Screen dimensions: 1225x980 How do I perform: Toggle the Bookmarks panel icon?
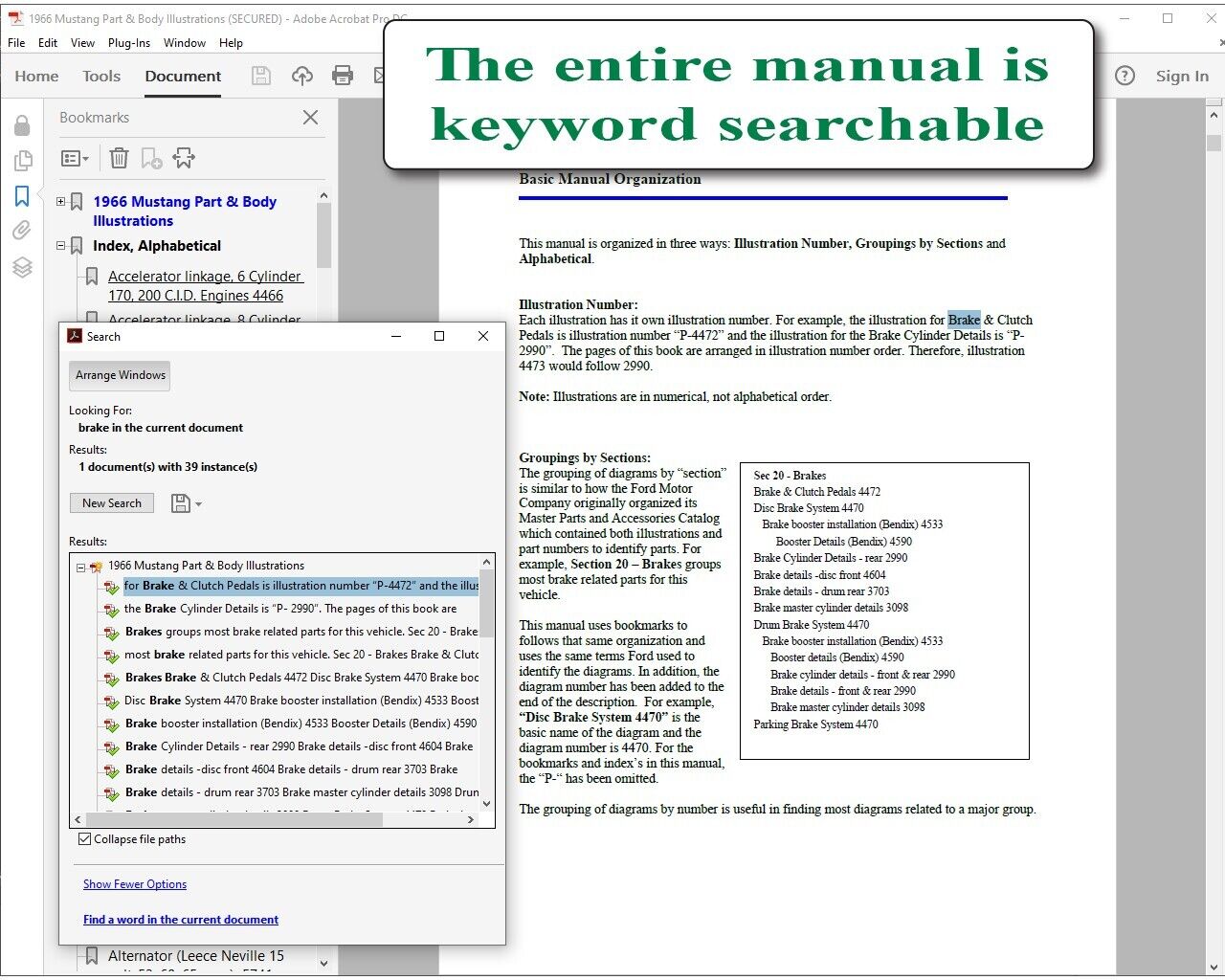click(x=22, y=196)
